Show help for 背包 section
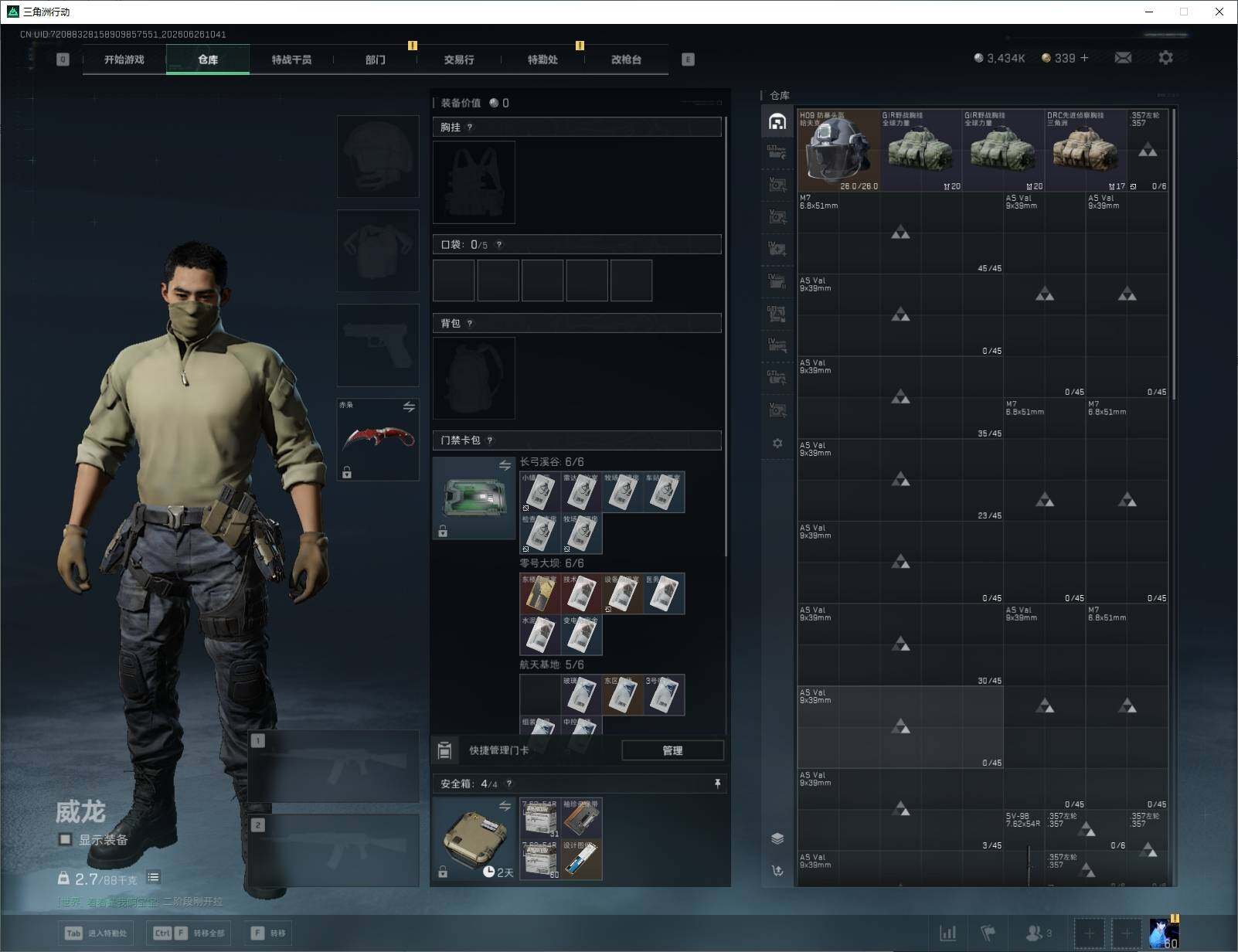Image resolution: width=1238 pixels, height=952 pixels. tap(470, 324)
